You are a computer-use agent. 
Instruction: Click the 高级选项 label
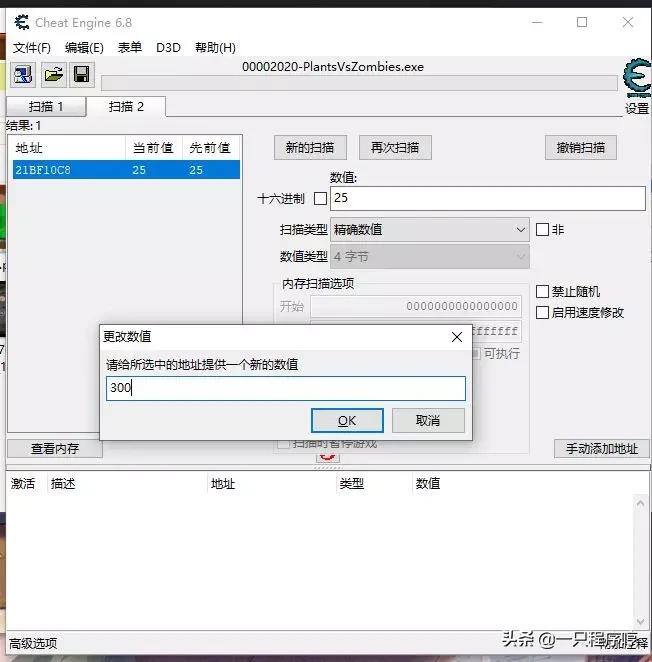coord(33,643)
